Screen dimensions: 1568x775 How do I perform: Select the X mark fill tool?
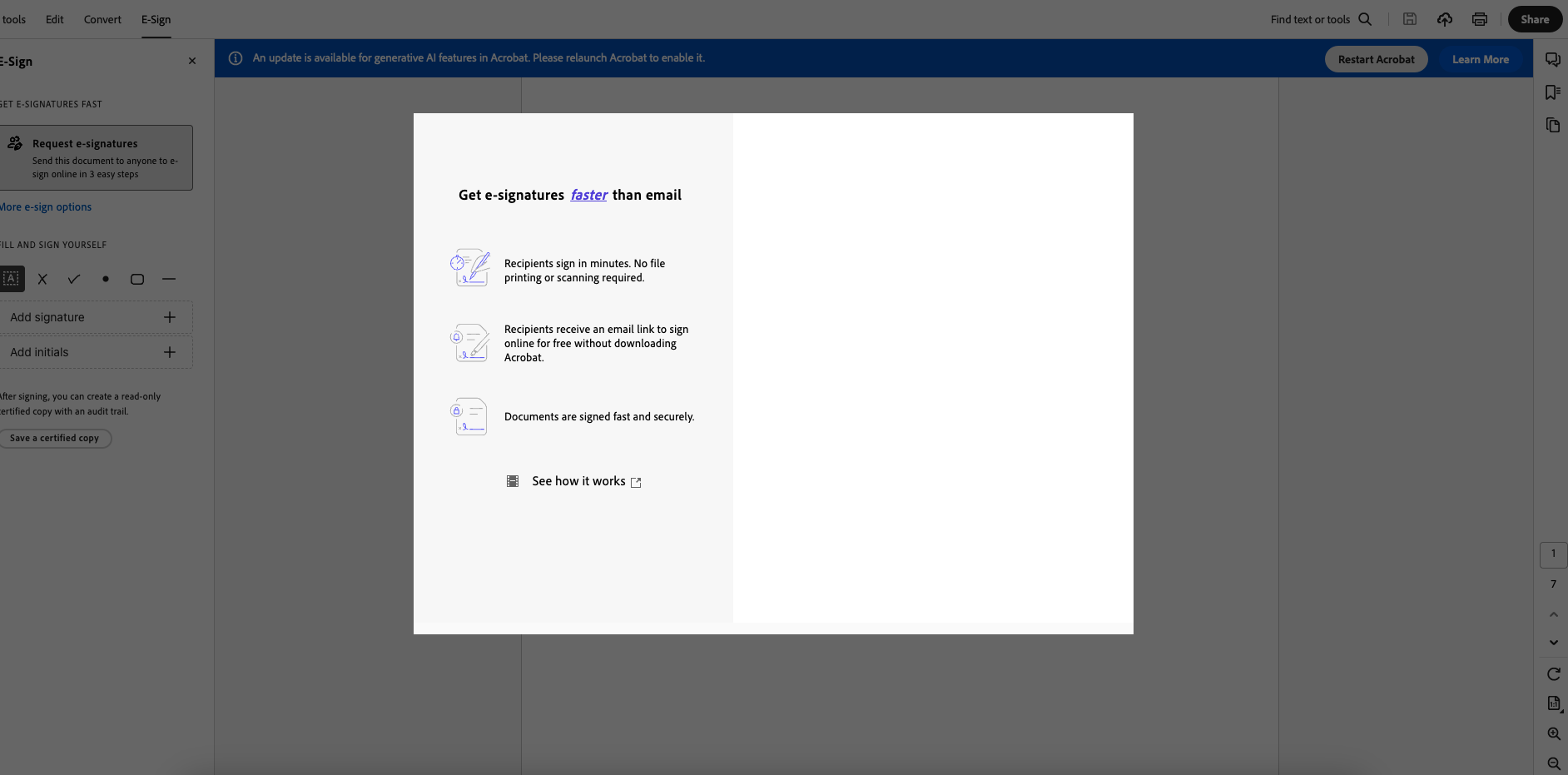pos(42,279)
